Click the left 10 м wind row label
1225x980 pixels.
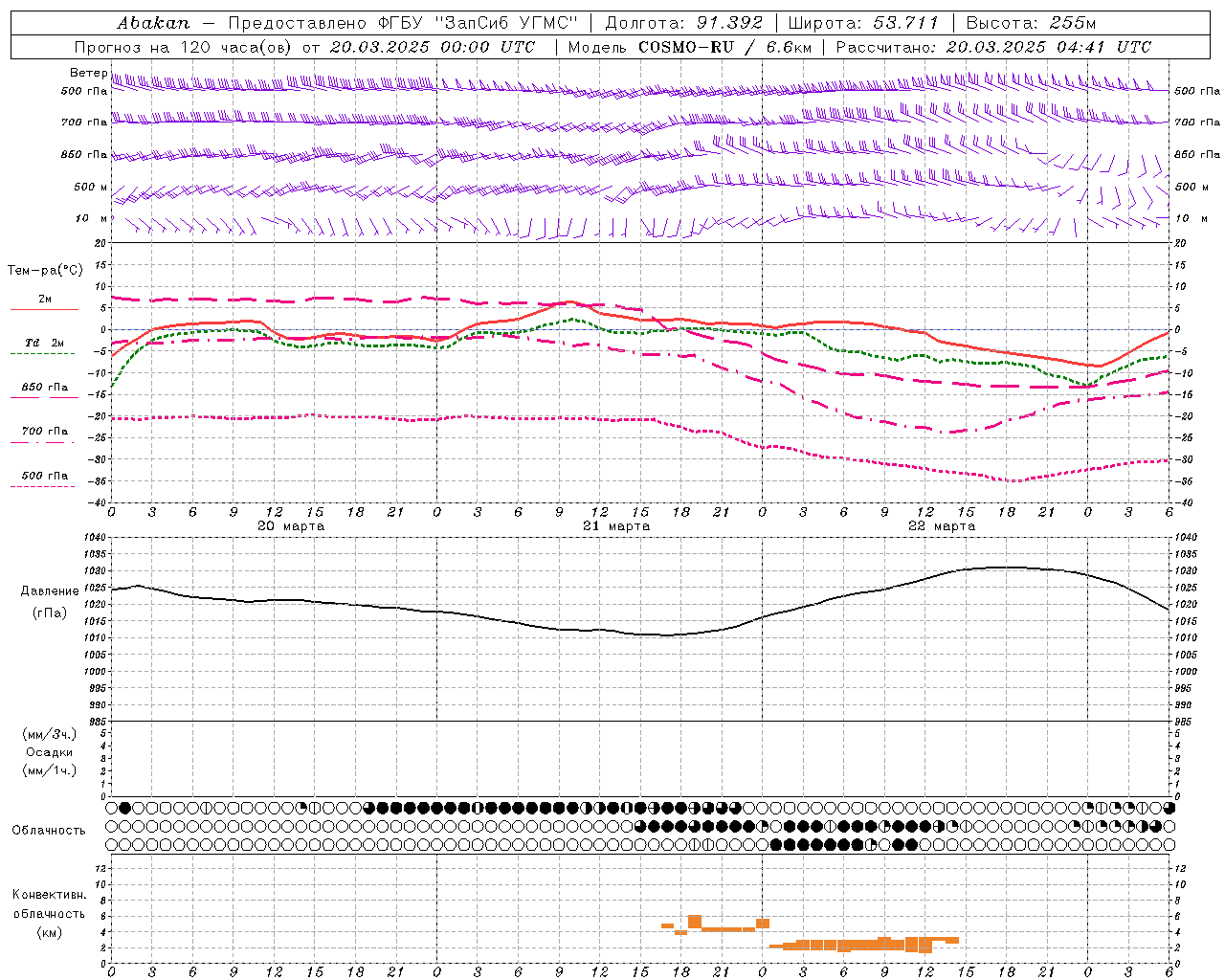(92, 218)
